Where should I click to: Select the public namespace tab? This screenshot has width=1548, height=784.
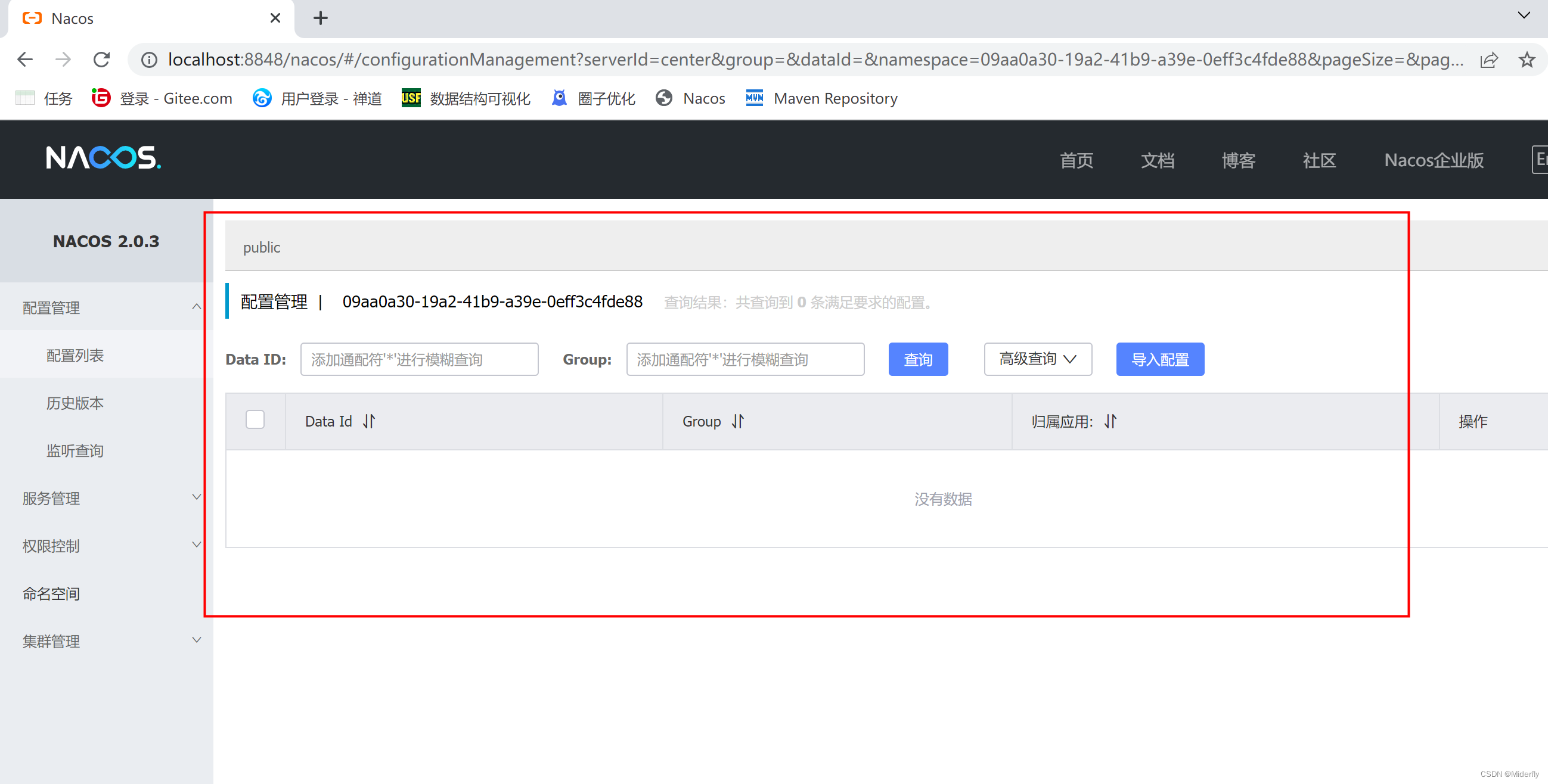pyautogui.click(x=262, y=247)
